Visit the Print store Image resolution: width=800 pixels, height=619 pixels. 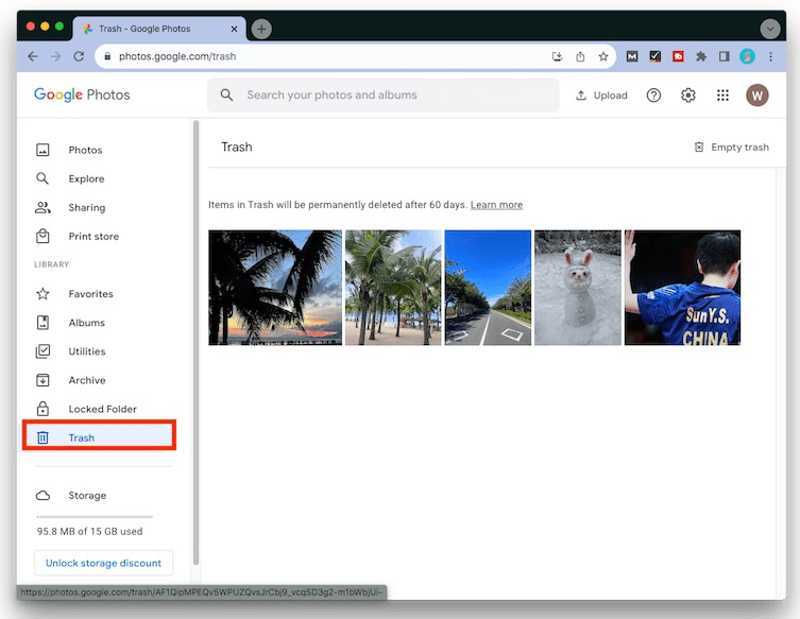pyautogui.click(x=93, y=236)
